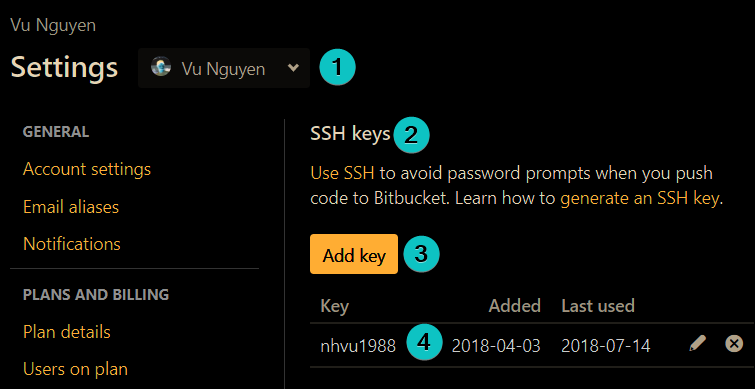
Task: Click the Key column header
Action: point(335,306)
